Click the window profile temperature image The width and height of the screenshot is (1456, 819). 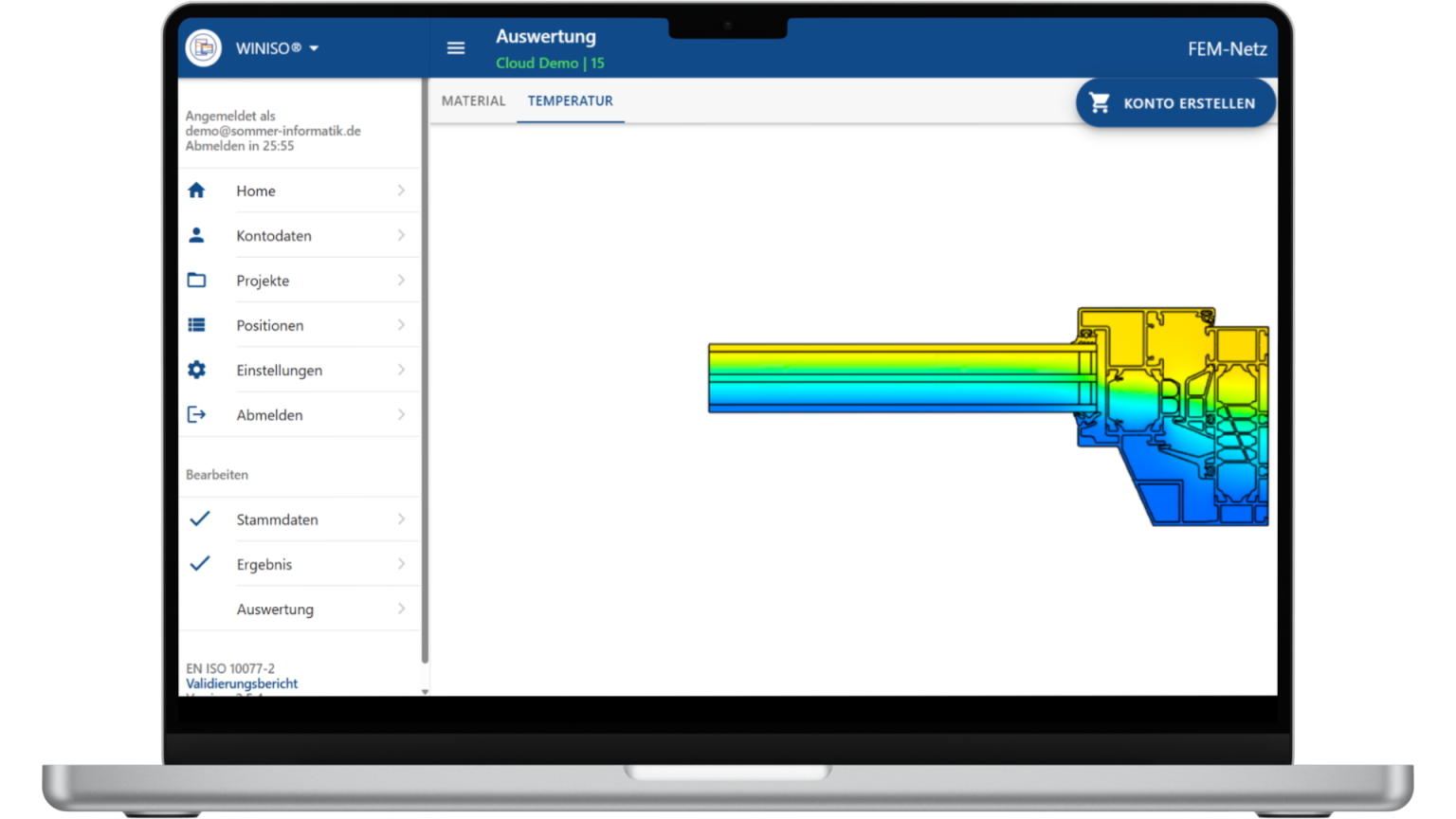coord(988,416)
